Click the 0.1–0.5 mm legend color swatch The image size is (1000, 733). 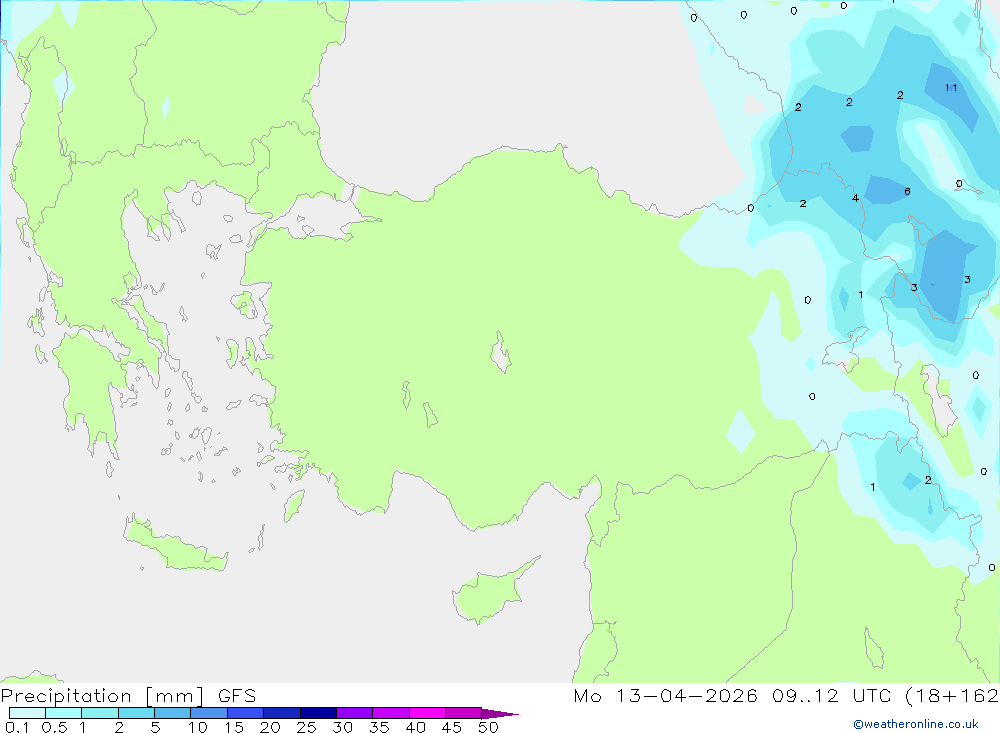coord(27,713)
